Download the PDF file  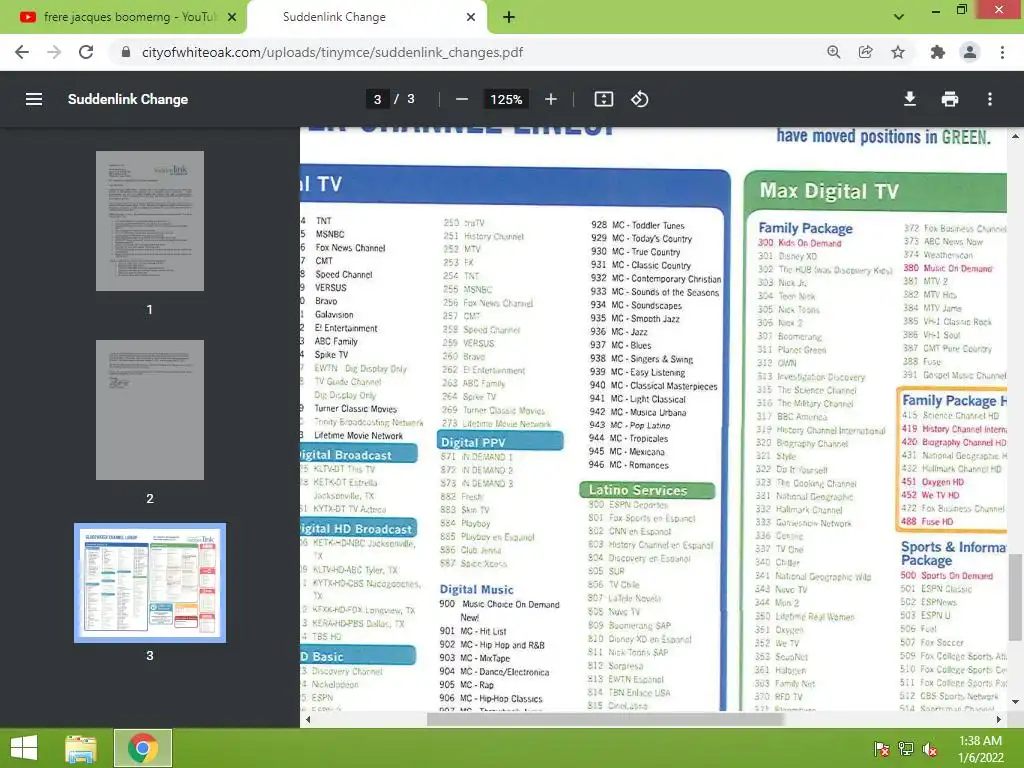pyautogui.click(x=910, y=99)
